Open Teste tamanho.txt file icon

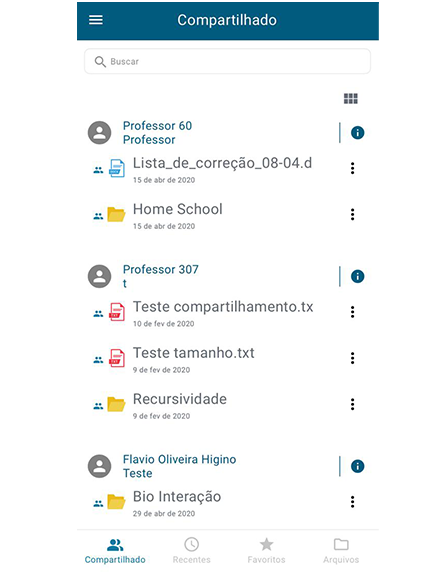point(116,358)
